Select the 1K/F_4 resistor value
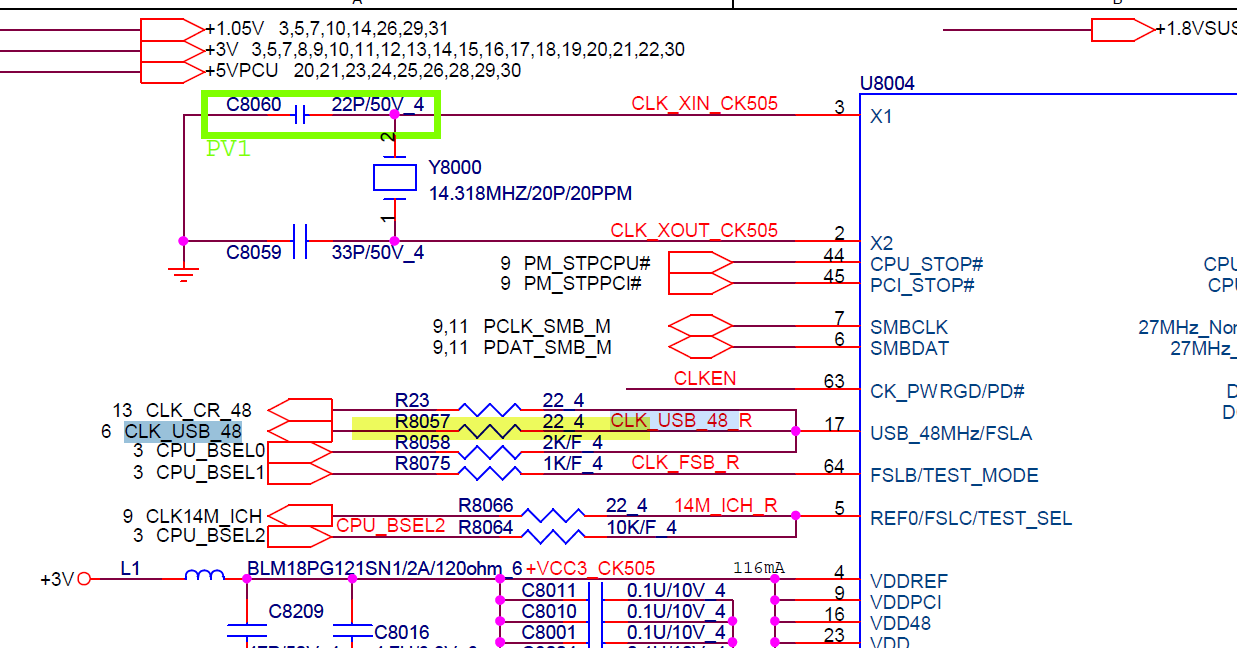Image resolution: width=1237 pixels, height=648 pixels. [573, 463]
